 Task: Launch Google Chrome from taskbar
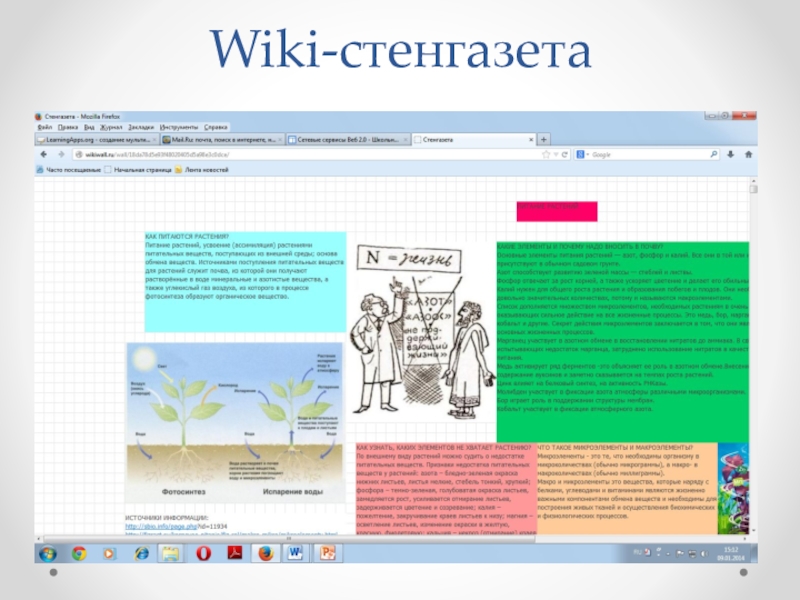pos(79,554)
